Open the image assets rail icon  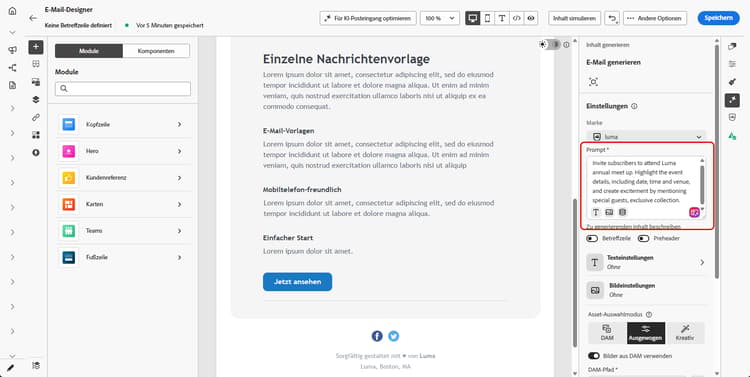[36, 82]
